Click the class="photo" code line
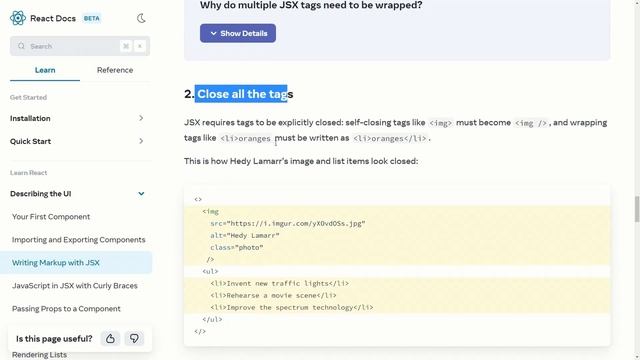The width and height of the screenshot is (640, 360). 237,247
